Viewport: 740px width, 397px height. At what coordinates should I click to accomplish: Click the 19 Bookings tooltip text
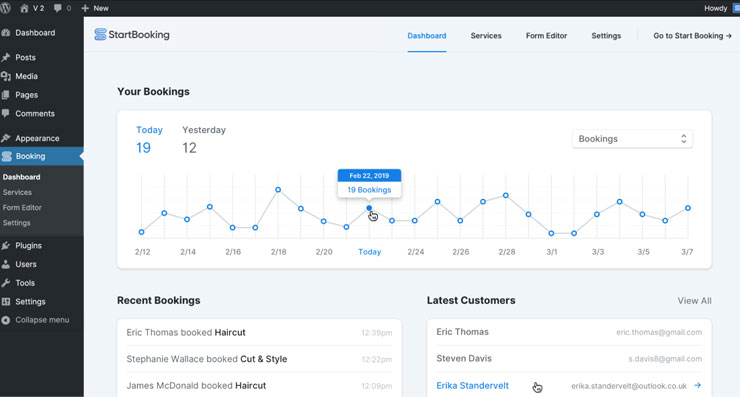tap(369, 190)
